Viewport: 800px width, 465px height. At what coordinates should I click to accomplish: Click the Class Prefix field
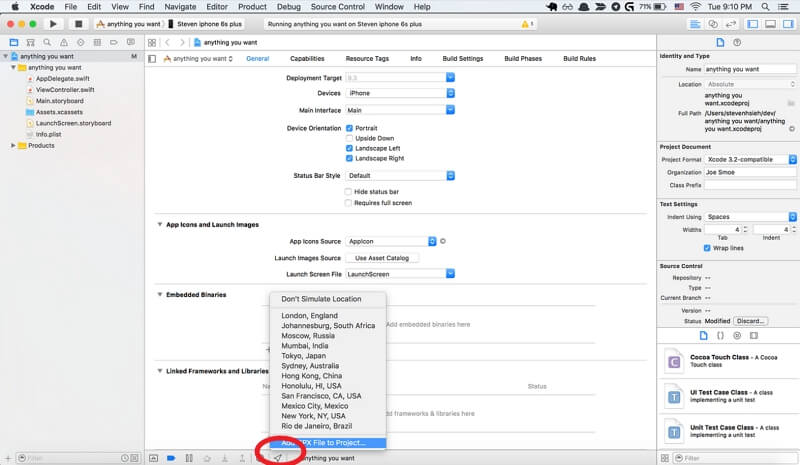[750, 185]
